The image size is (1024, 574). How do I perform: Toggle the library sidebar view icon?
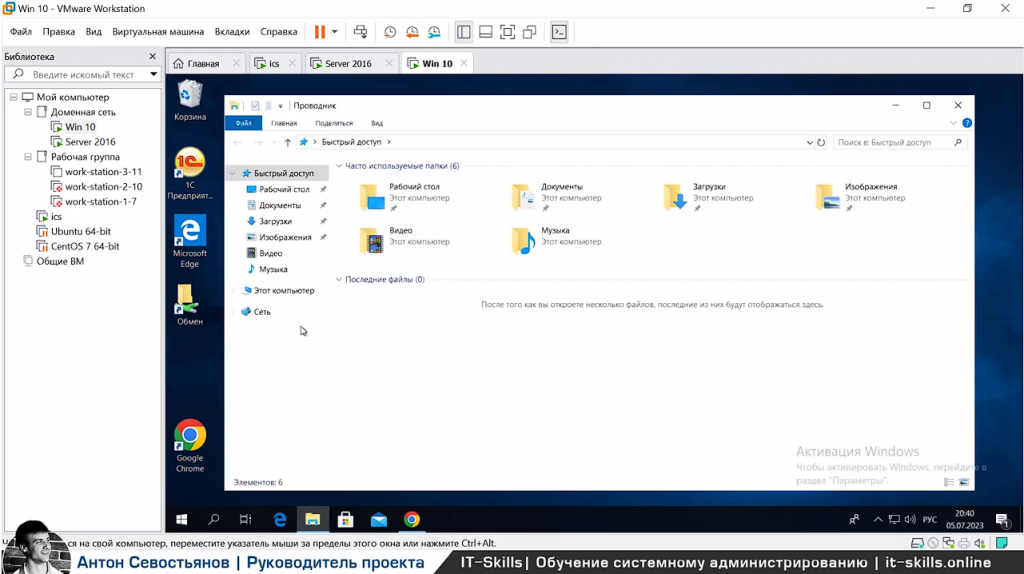[x=464, y=32]
